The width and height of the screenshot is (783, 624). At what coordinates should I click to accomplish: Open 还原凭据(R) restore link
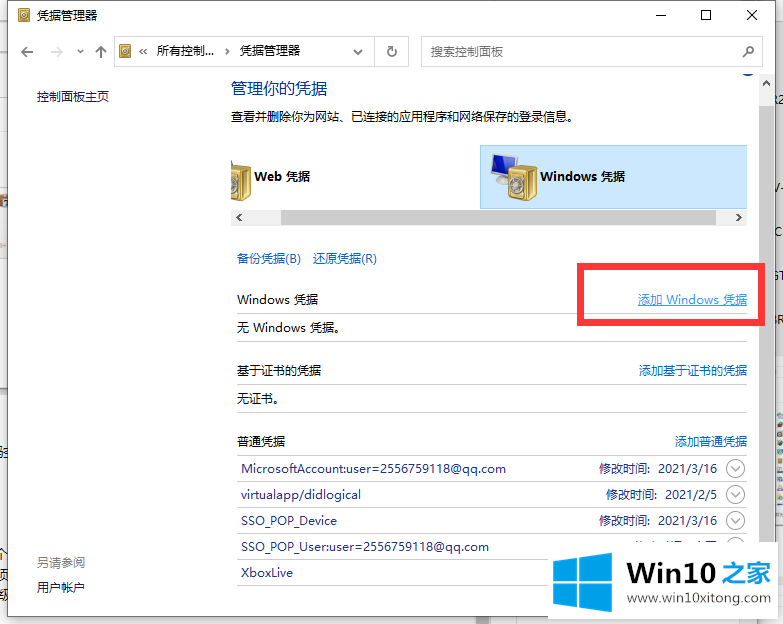pos(345,259)
